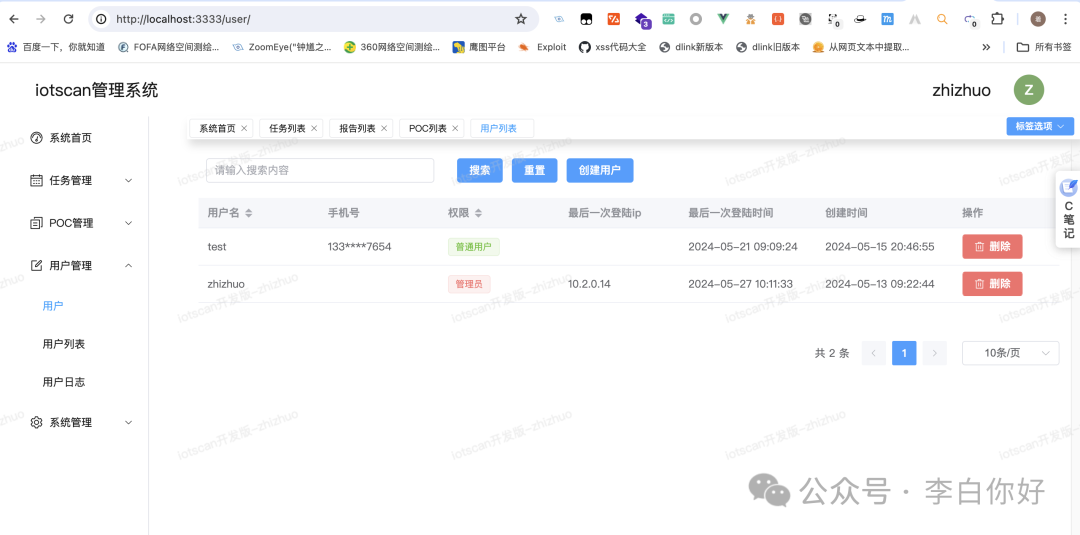Select the 用户列表 tab
Viewport: 1080px width, 535px height.
502,128
